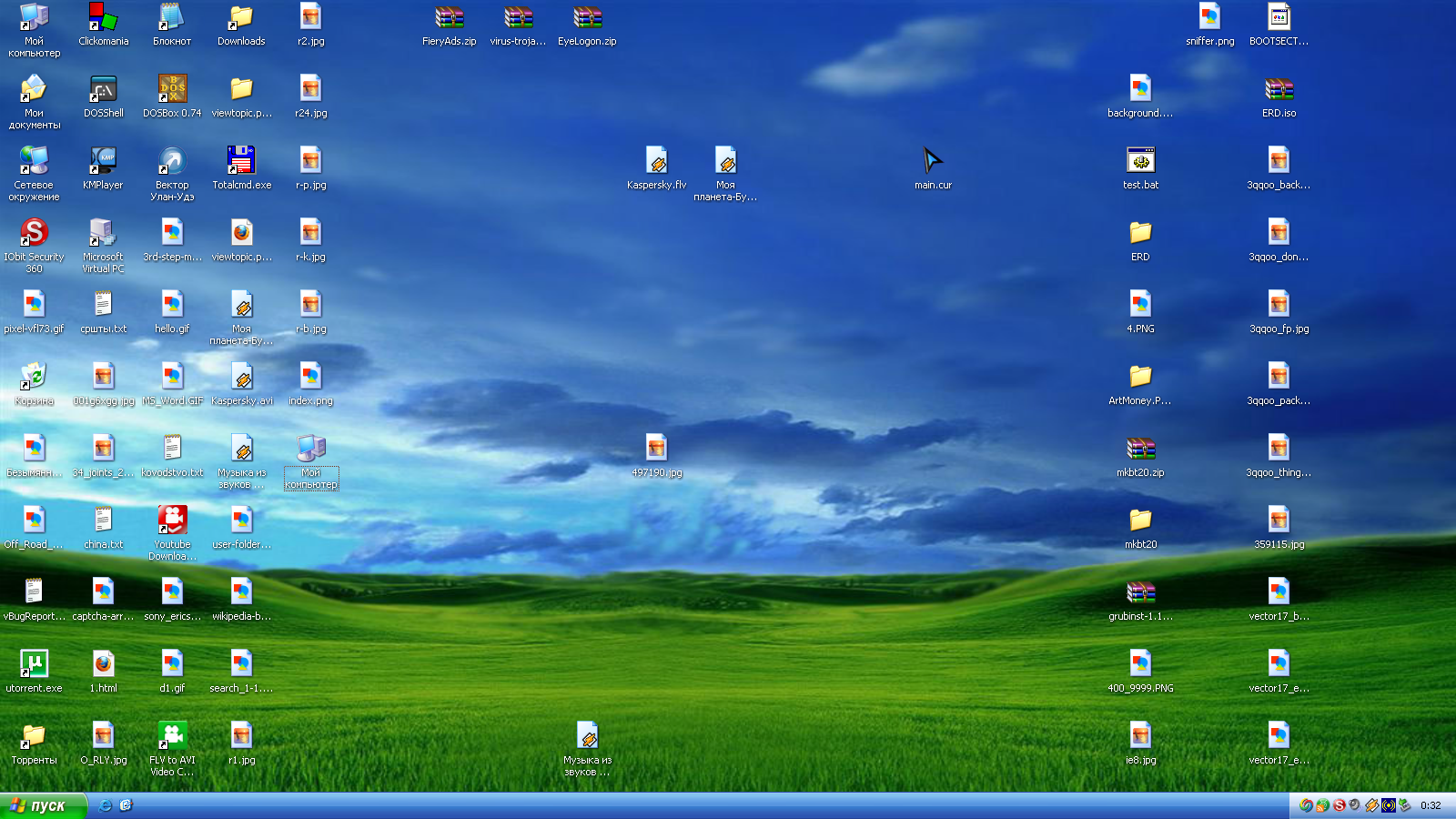Click the taskbar clock showing 0:32
This screenshot has width=1456, height=819.
pos(1431,805)
